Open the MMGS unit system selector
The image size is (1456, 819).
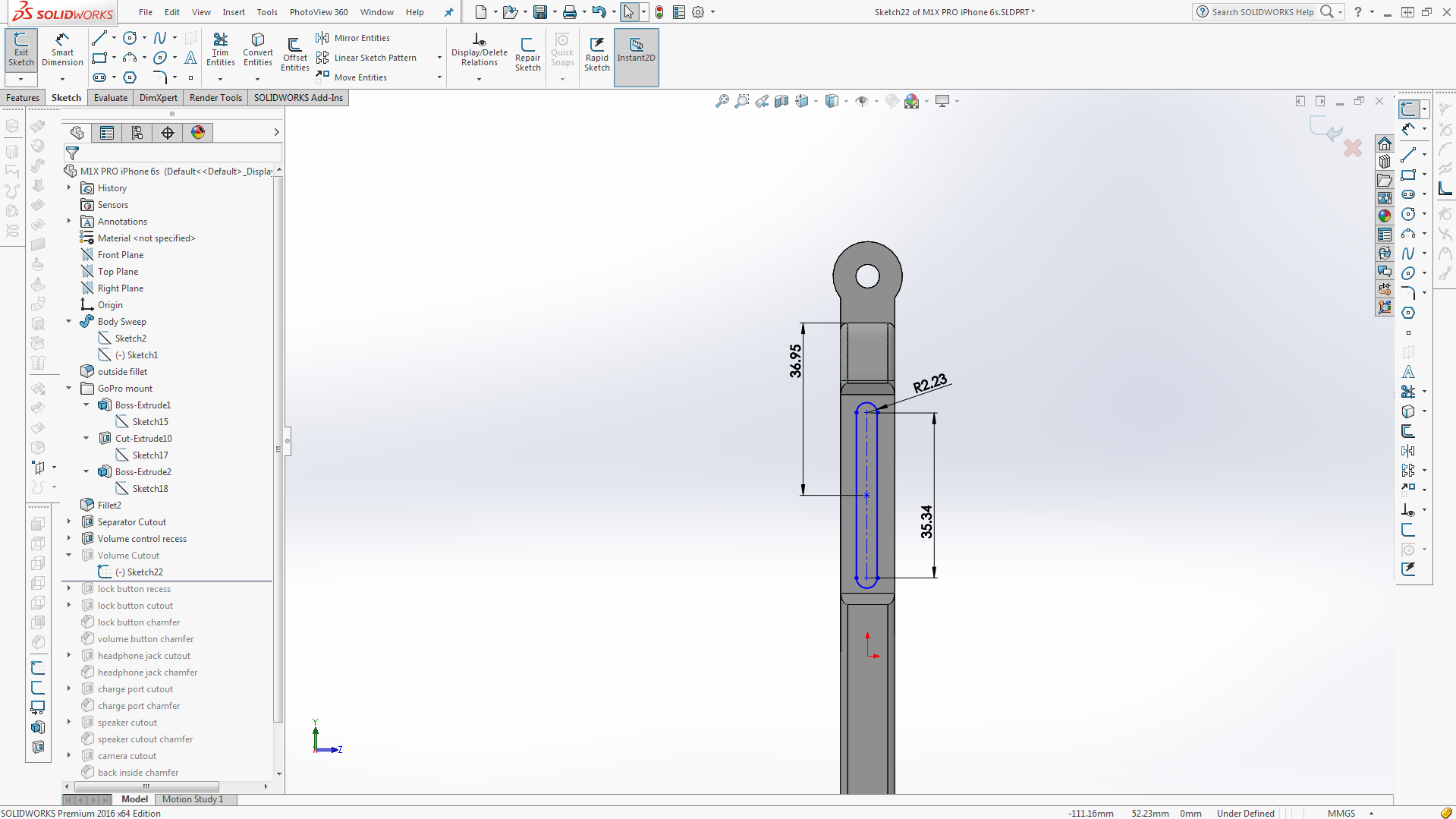[x=1341, y=813]
